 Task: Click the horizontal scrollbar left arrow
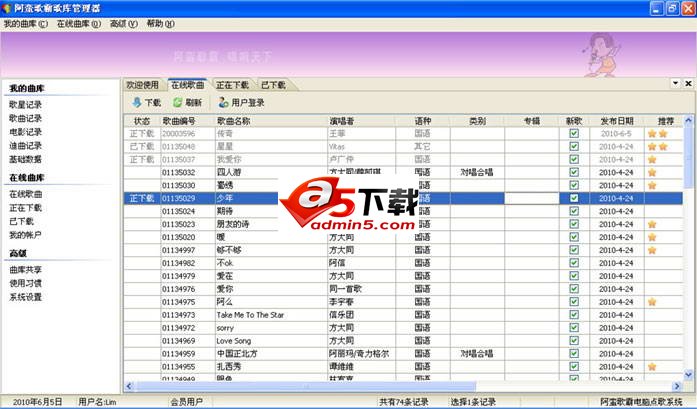[x=129, y=386]
